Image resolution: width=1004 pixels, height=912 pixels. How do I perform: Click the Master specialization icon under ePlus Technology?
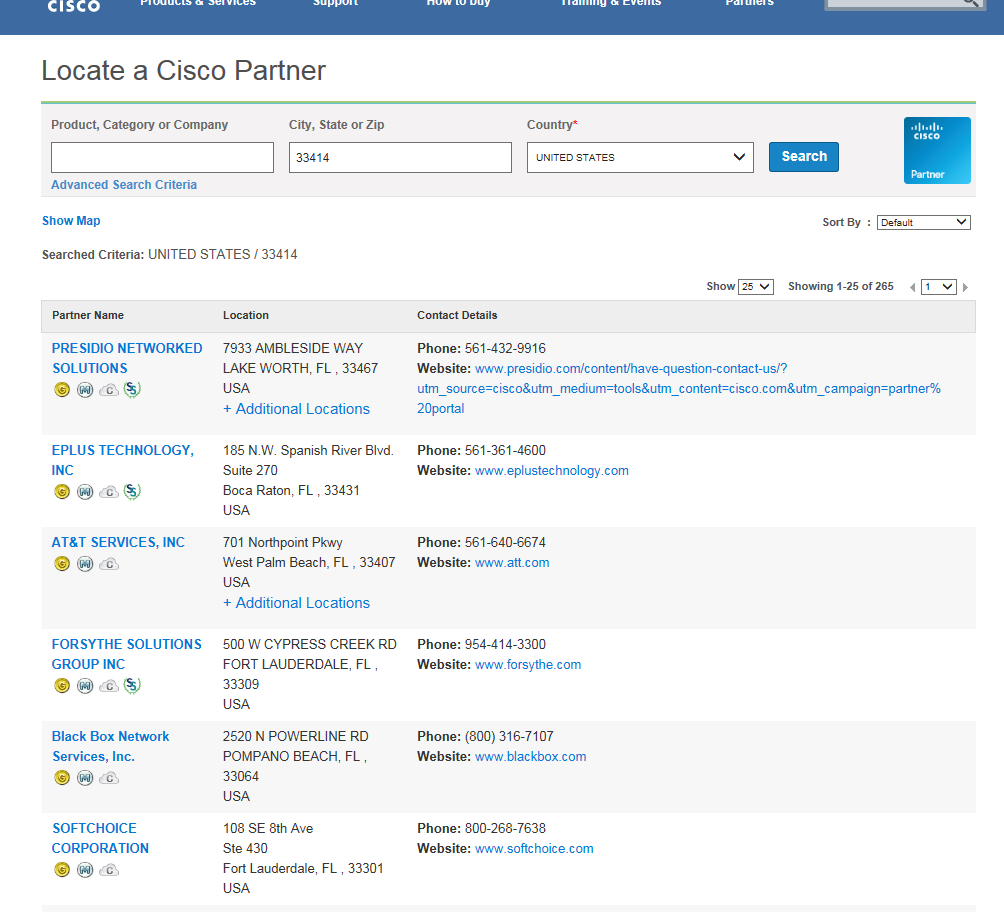85,491
